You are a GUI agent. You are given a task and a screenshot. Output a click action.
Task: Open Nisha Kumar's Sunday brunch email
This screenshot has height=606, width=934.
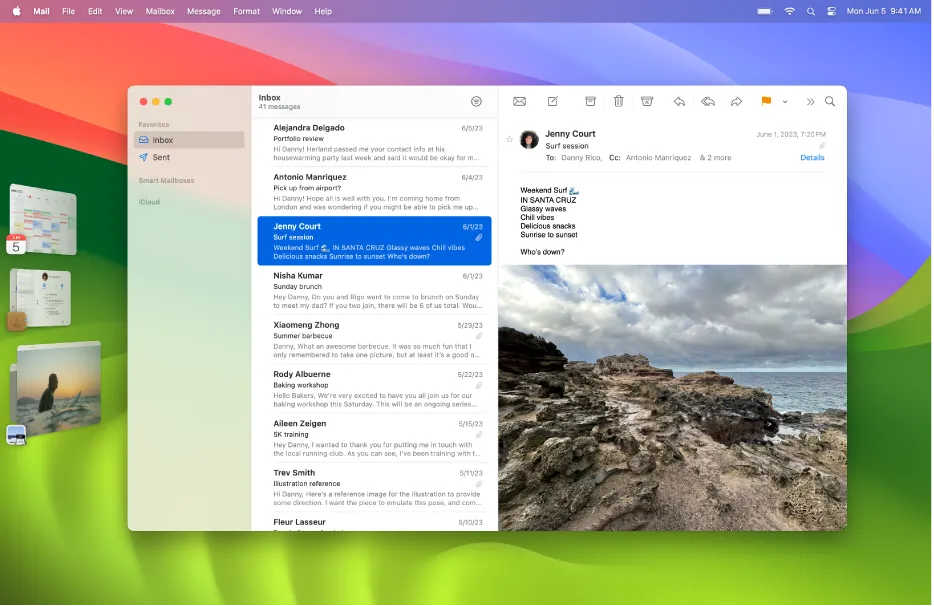pos(375,291)
